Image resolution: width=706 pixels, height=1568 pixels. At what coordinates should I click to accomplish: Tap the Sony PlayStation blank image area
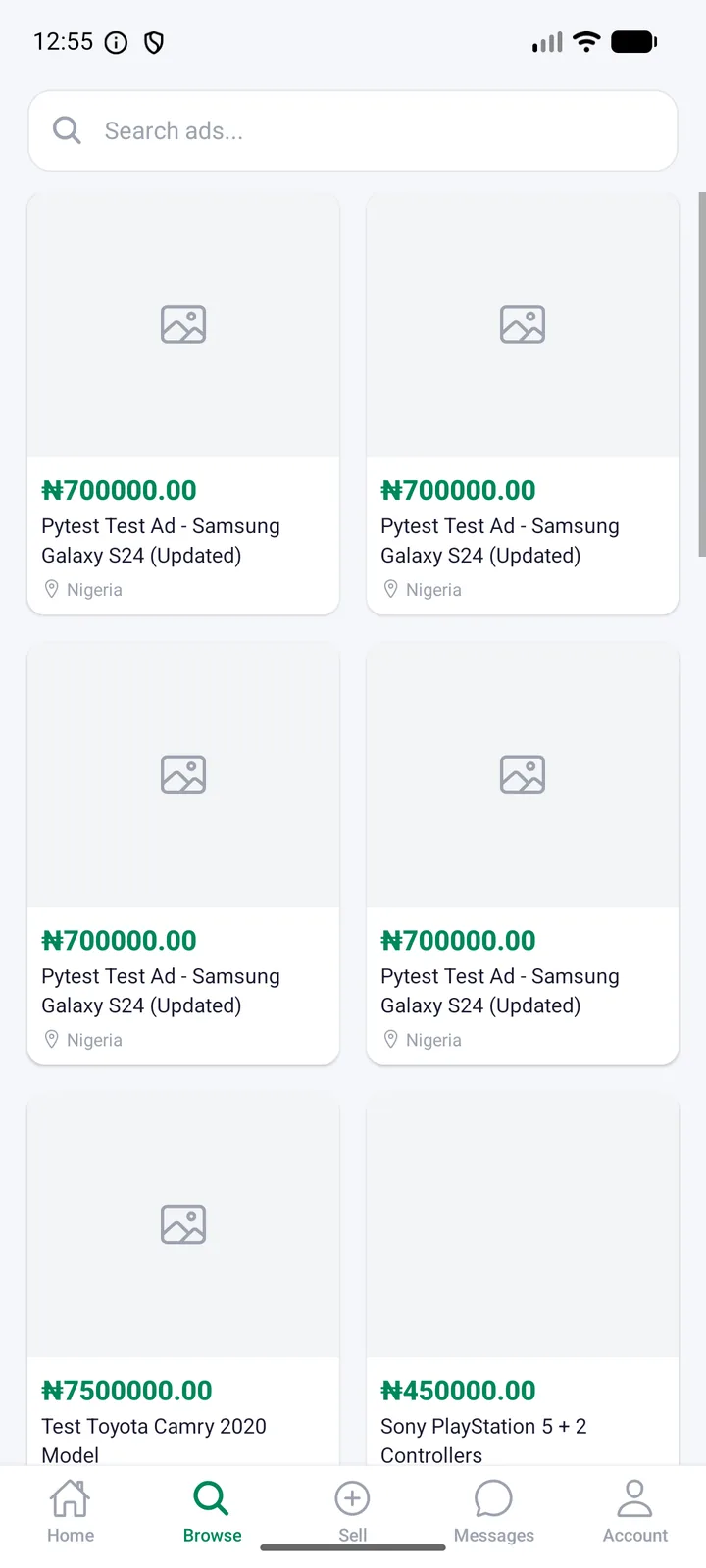[523, 1225]
